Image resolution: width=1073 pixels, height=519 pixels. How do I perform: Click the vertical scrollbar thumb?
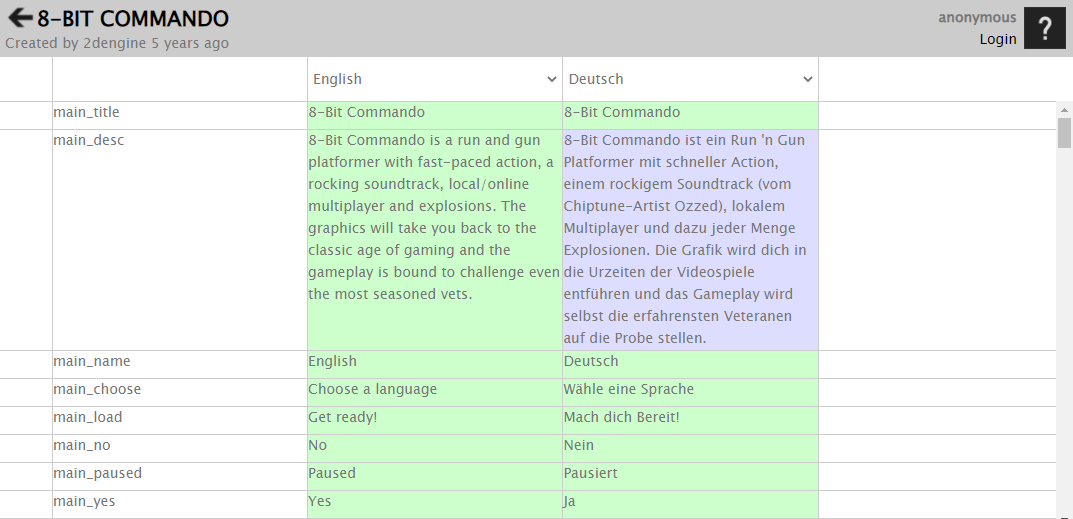(x=1064, y=133)
